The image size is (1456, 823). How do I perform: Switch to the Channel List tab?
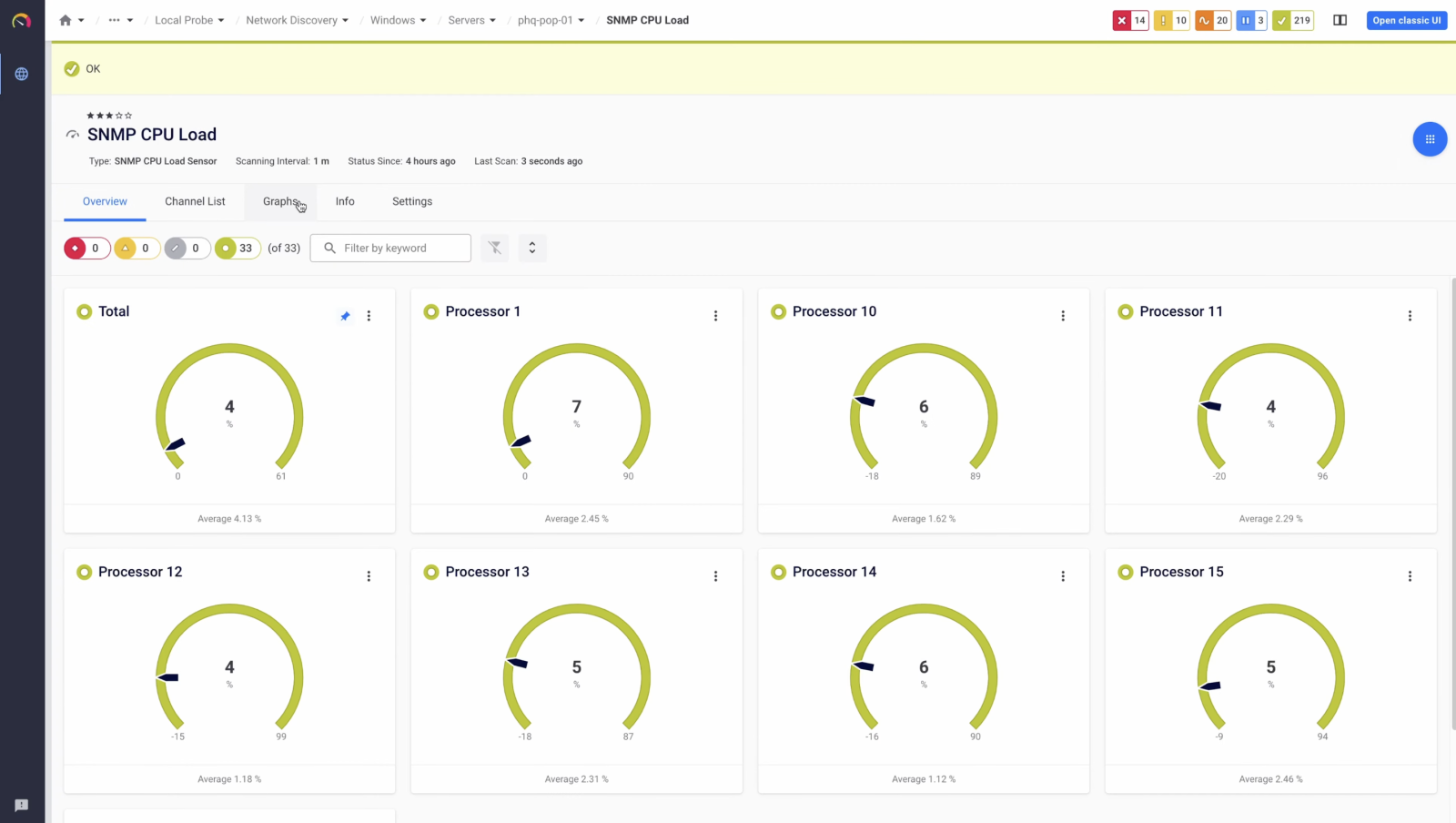[195, 201]
